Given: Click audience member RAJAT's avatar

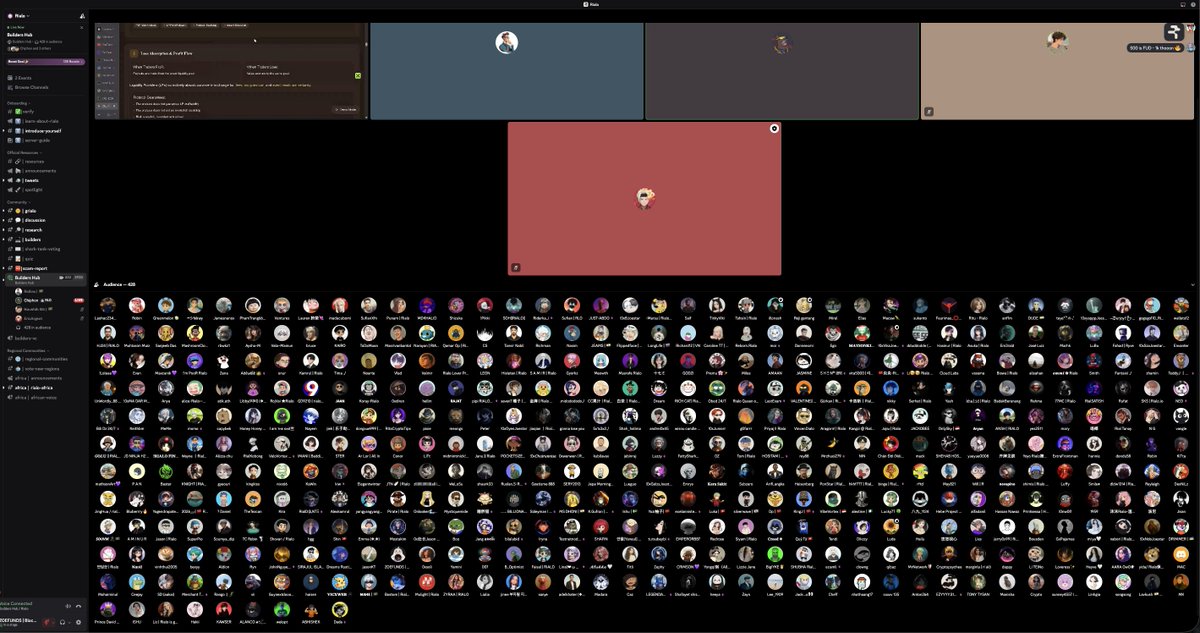Looking at the screenshot, I should pos(456,388).
